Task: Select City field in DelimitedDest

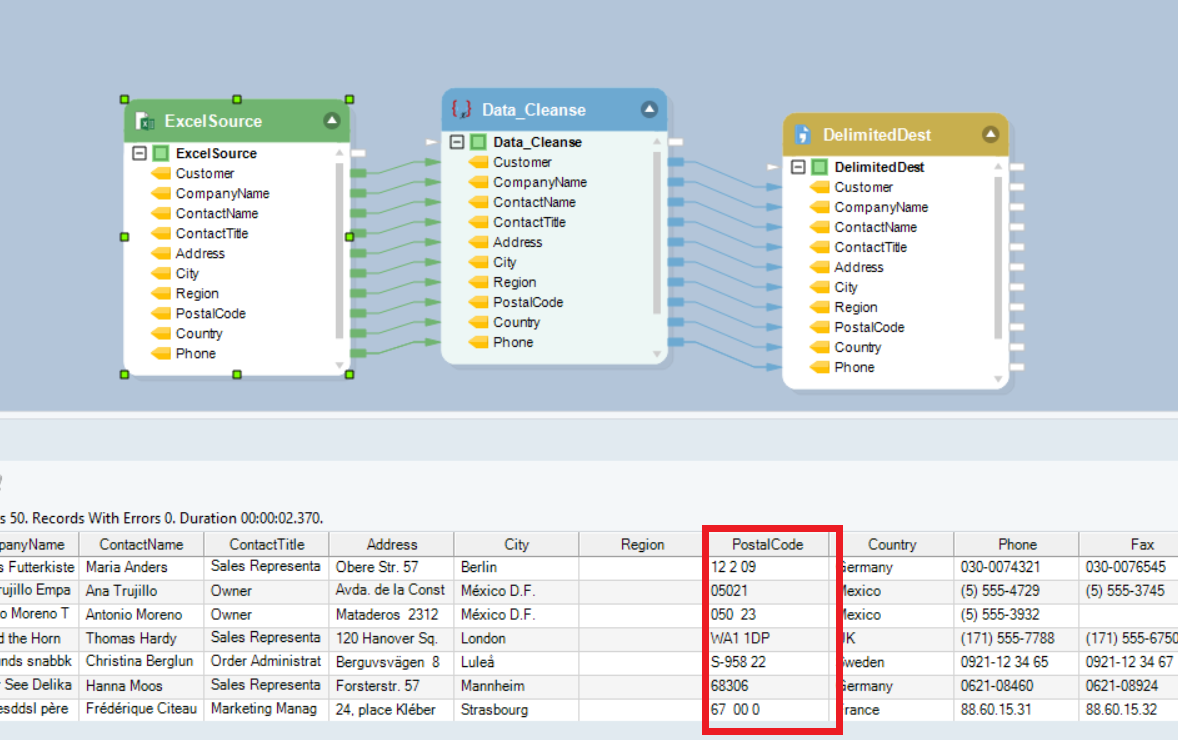Action: (845, 287)
